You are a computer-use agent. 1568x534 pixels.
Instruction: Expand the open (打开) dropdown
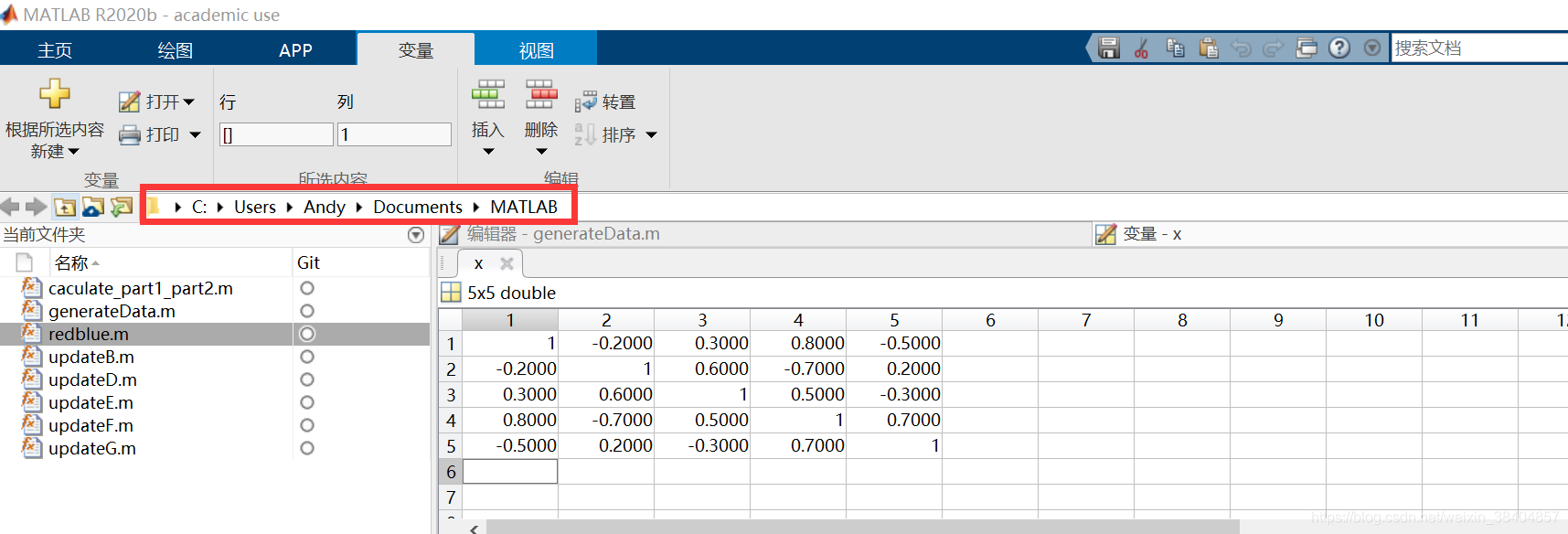pyautogui.click(x=189, y=101)
